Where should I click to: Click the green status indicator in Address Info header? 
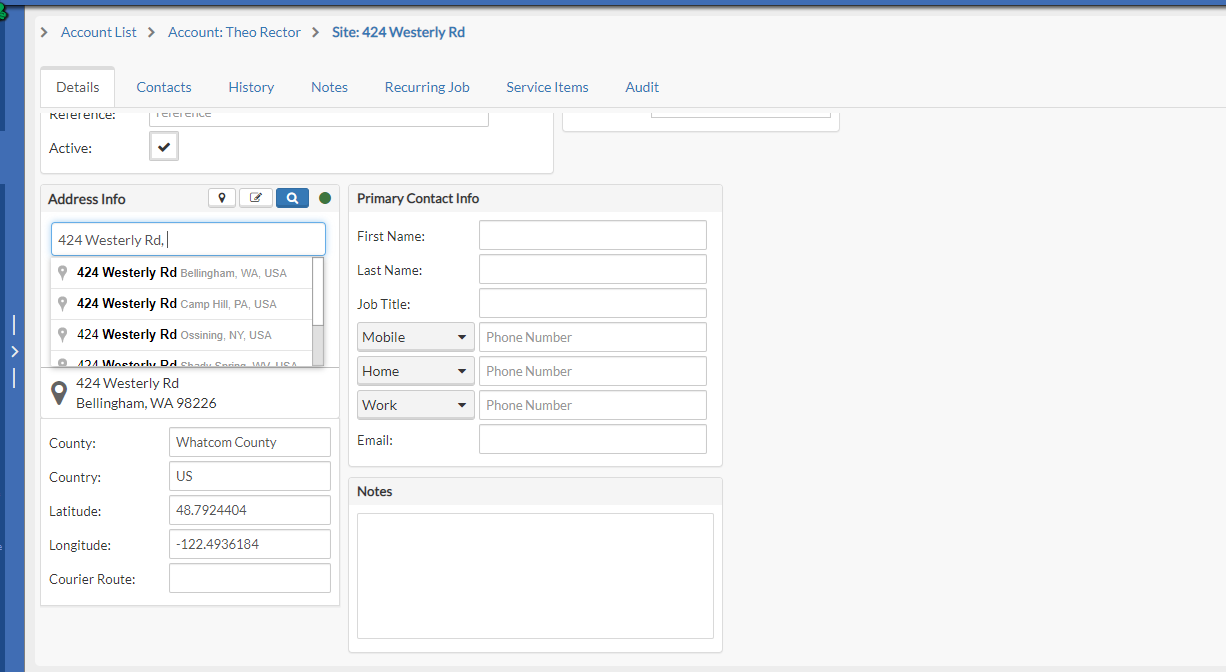pos(324,198)
